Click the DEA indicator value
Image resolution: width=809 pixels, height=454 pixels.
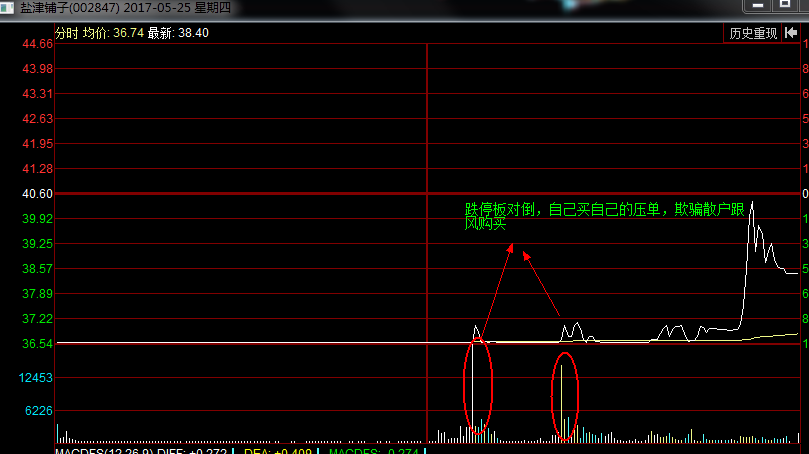[278, 451]
